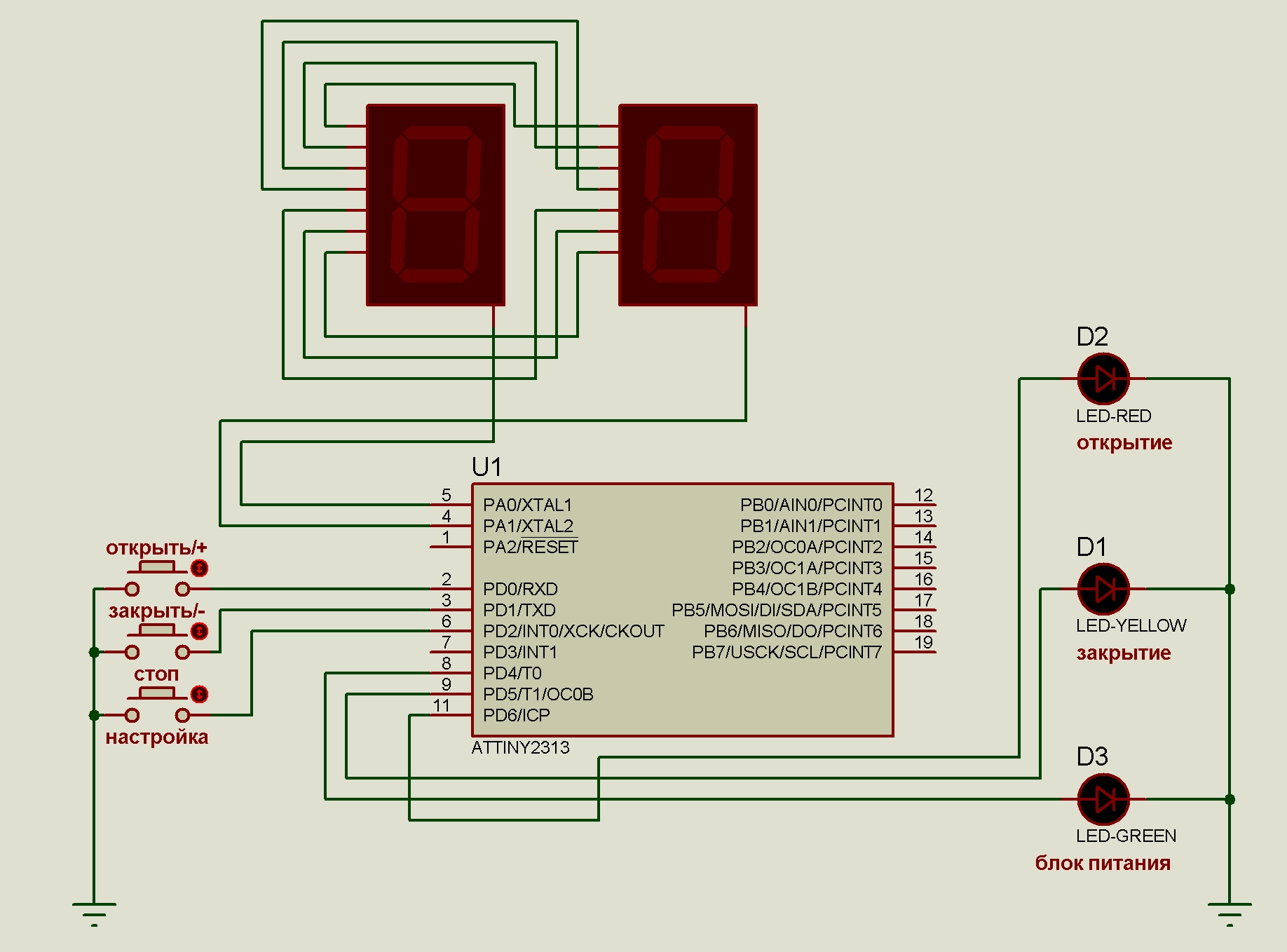Toggle the red latch on the стоп button

tap(200, 694)
